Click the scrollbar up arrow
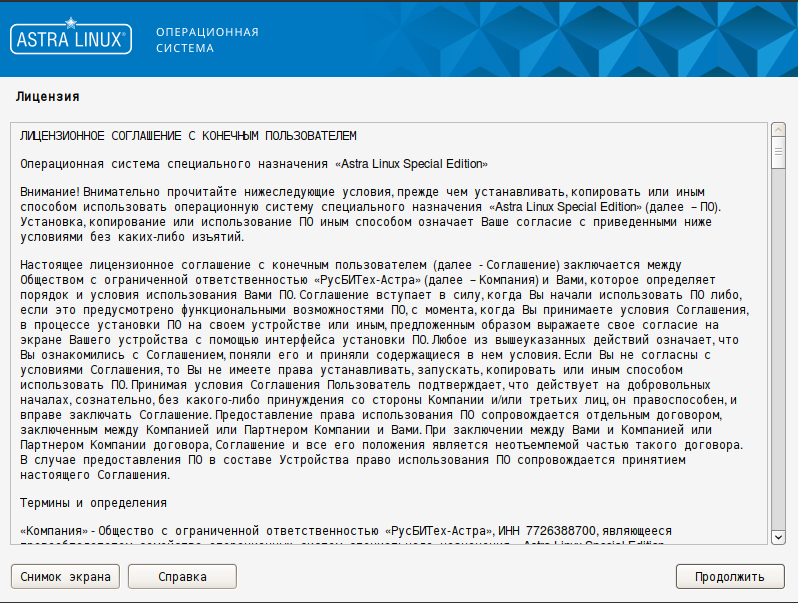Image resolution: width=798 pixels, height=603 pixels. tap(778, 130)
